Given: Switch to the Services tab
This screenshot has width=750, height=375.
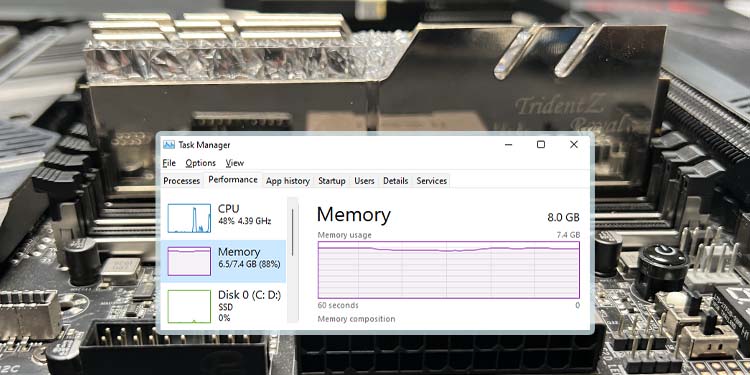Looking at the screenshot, I should pyautogui.click(x=431, y=181).
